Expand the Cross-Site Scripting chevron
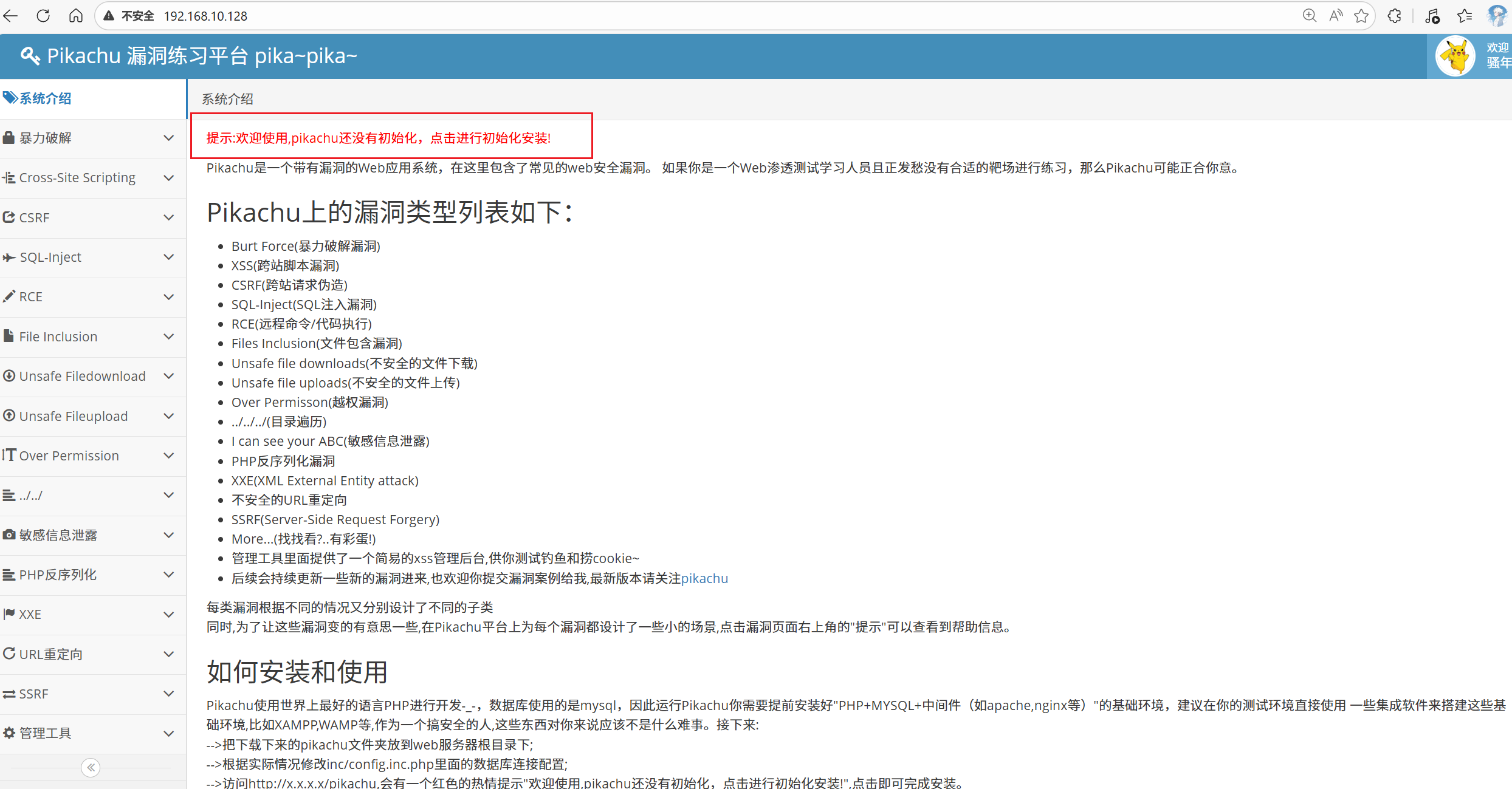The height and width of the screenshot is (789, 1512). 169,178
